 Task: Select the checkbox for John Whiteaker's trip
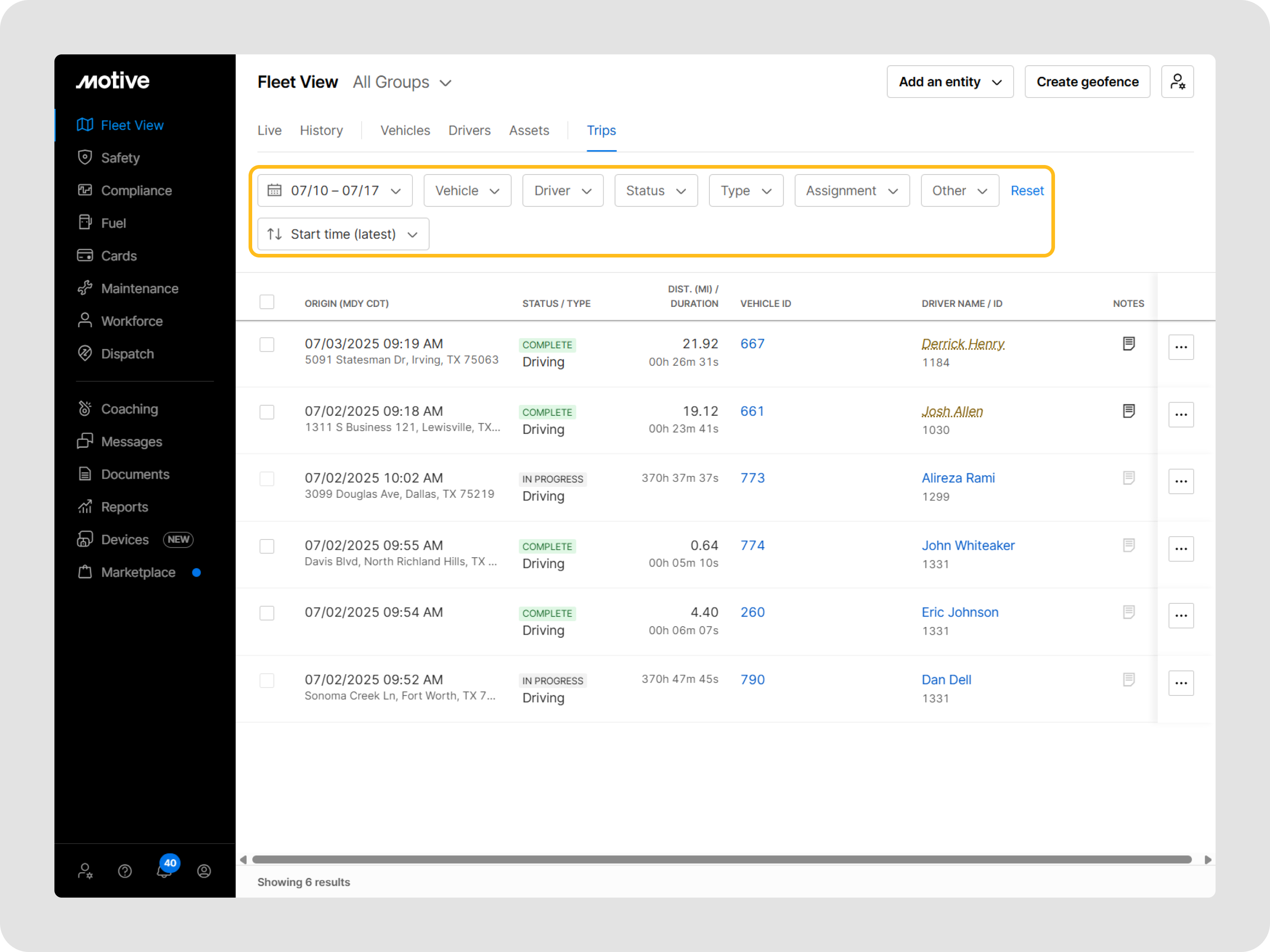(x=267, y=546)
